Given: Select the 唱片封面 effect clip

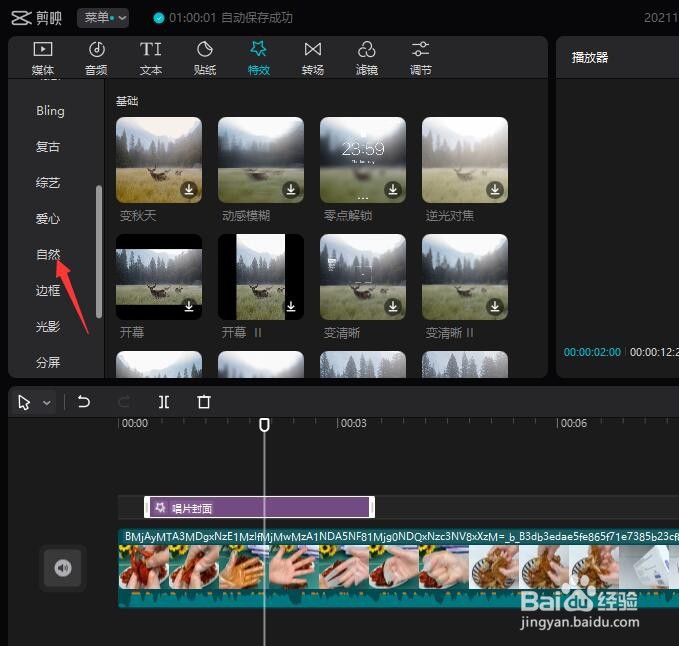Looking at the screenshot, I should (x=259, y=507).
